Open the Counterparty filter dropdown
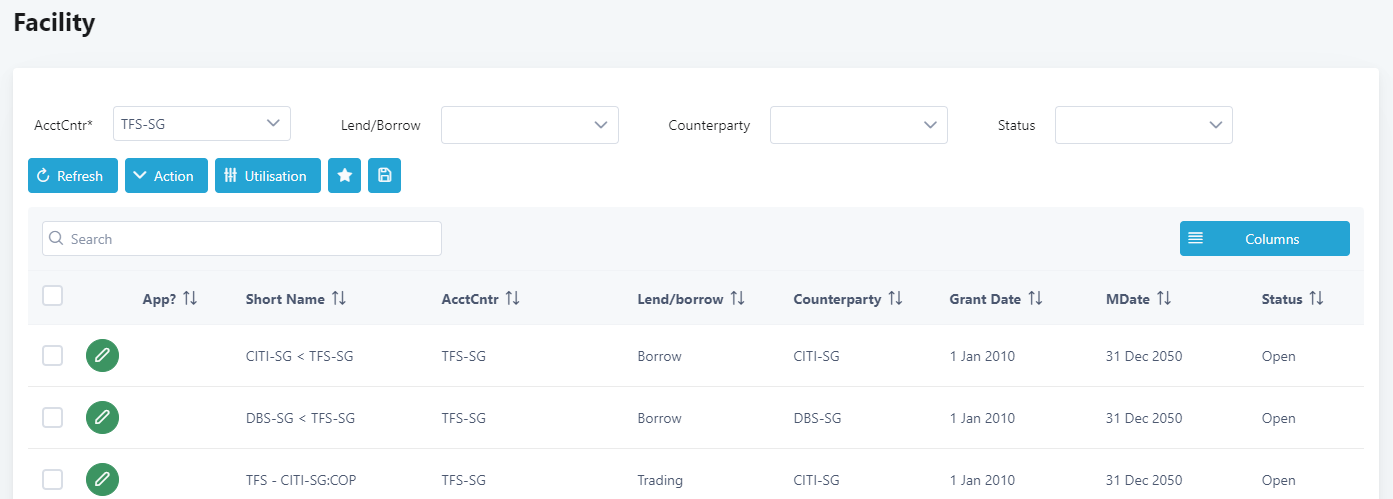Viewport: 1393px width, 499px height. 858,125
